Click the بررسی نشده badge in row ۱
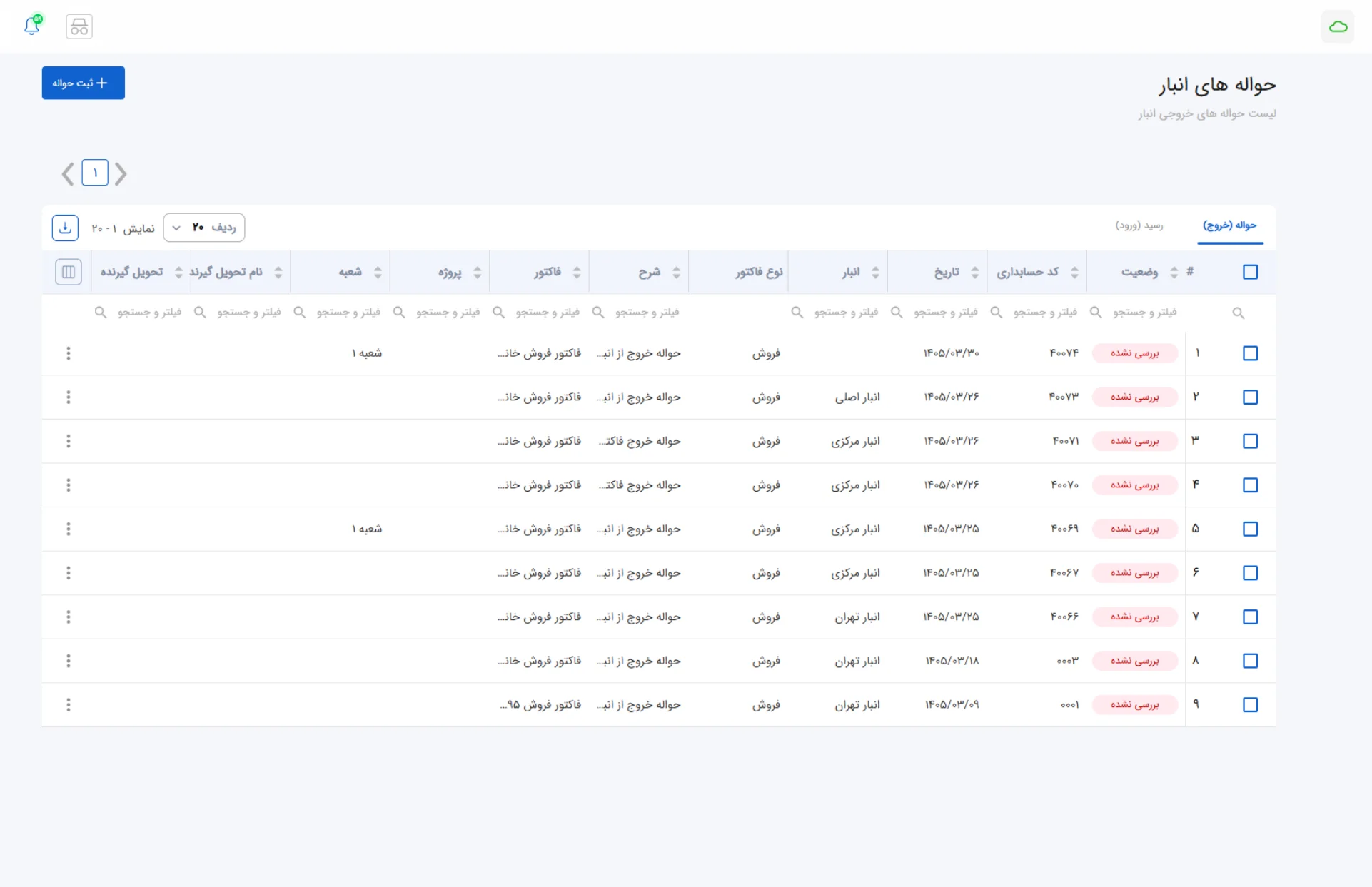The image size is (1372, 887). [1135, 353]
